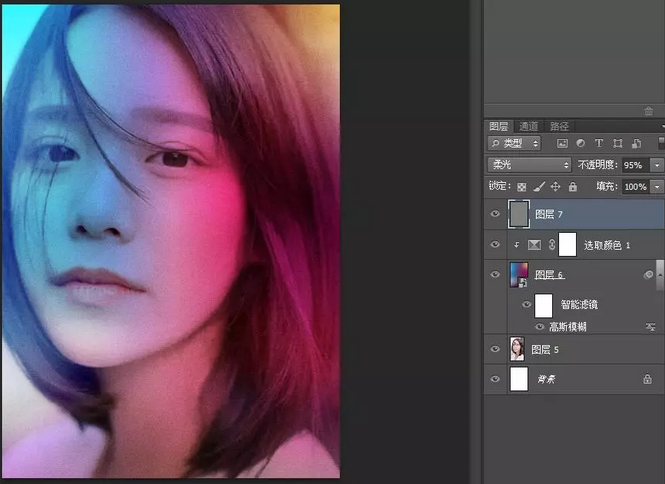The image size is (665, 484).
Task: Switch to the 路径 paths tab
Action: 559,126
